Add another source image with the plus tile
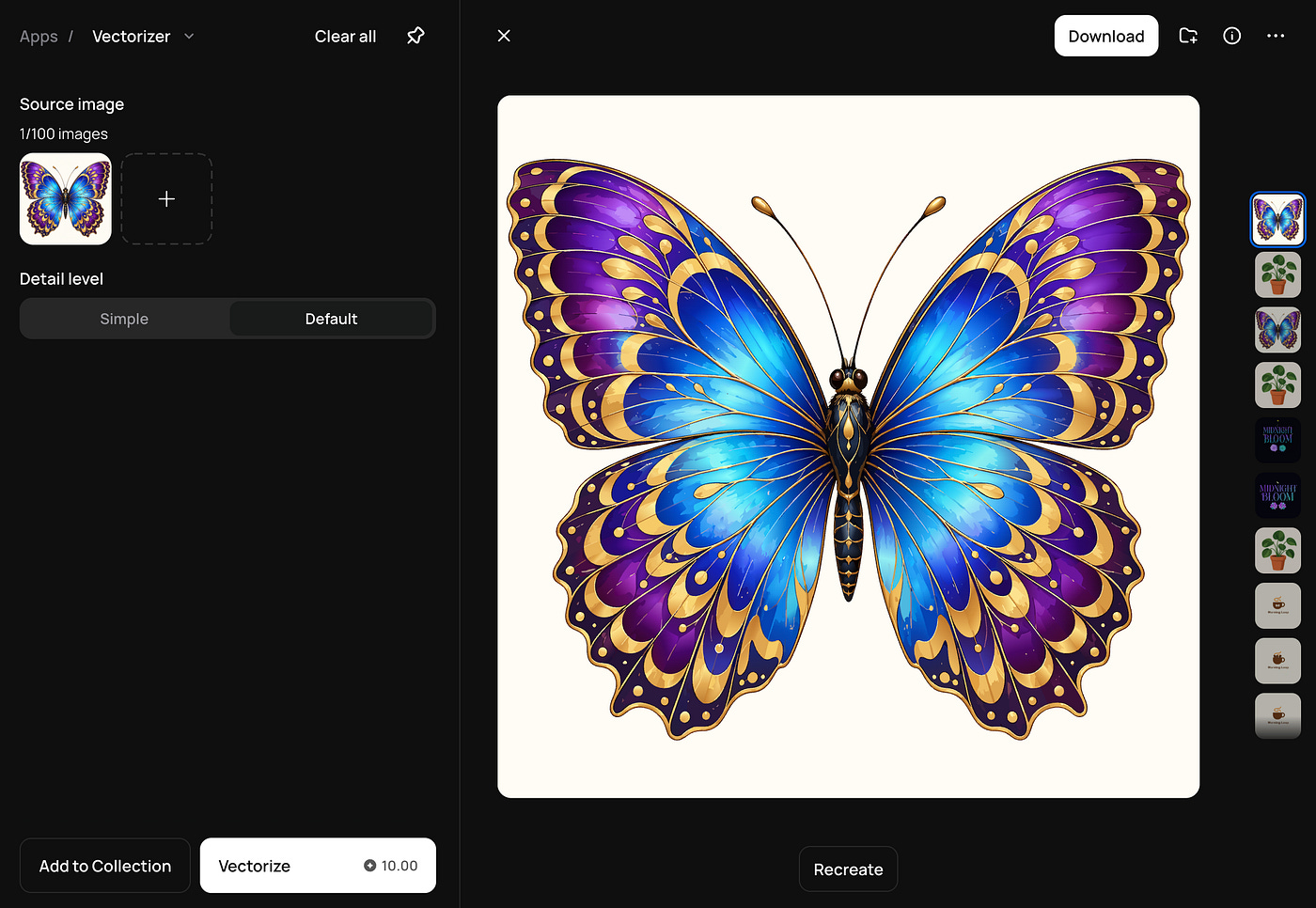Image resolution: width=1316 pixels, height=908 pixels. tap(166, 199)
